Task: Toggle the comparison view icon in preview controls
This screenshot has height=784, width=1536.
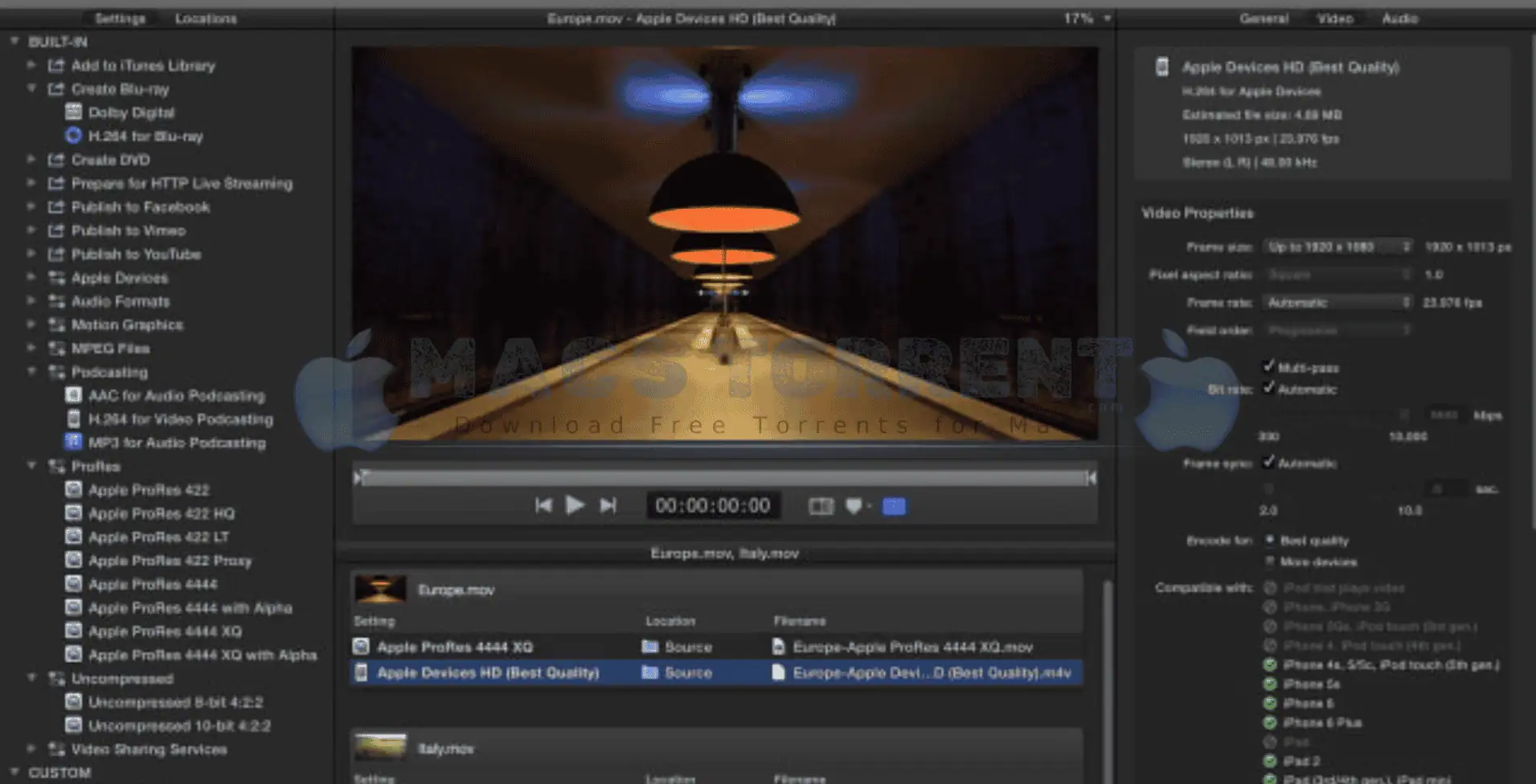Action: [821, 506]
